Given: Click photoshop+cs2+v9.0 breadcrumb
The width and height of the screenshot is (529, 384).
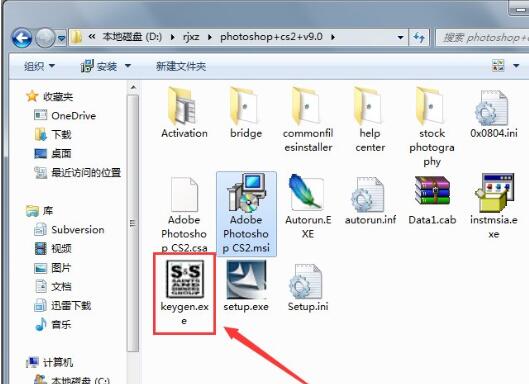Looking at the screenshot, I should [x=271, y=36].
